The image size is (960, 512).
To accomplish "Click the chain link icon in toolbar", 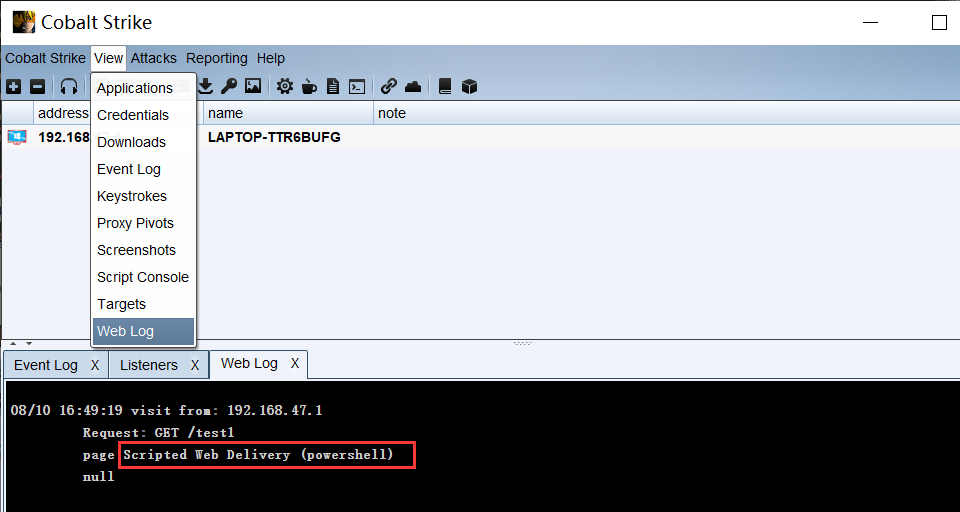I will pos(389,87).
